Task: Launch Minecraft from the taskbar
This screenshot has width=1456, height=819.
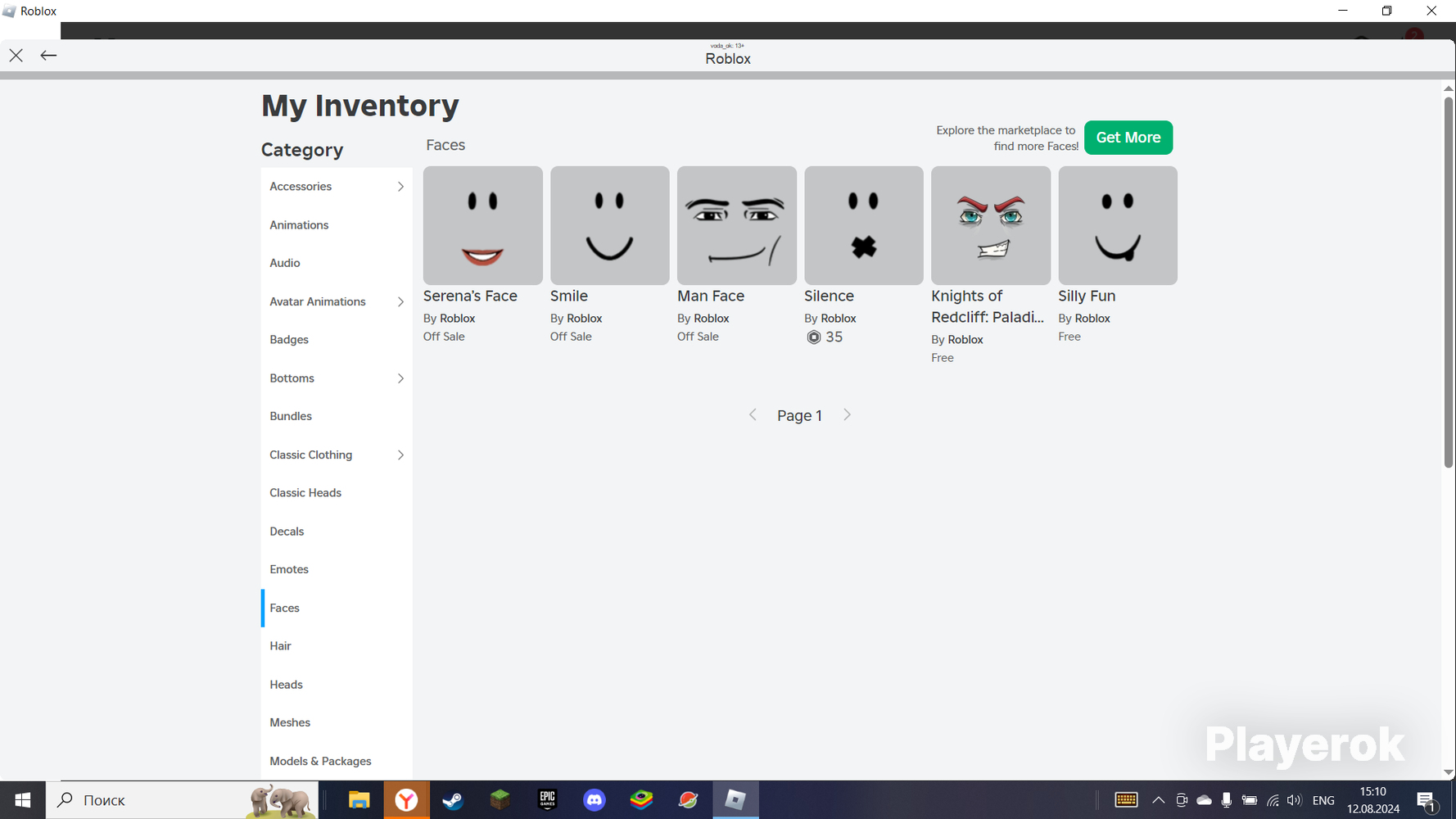Action: [500, 800]
